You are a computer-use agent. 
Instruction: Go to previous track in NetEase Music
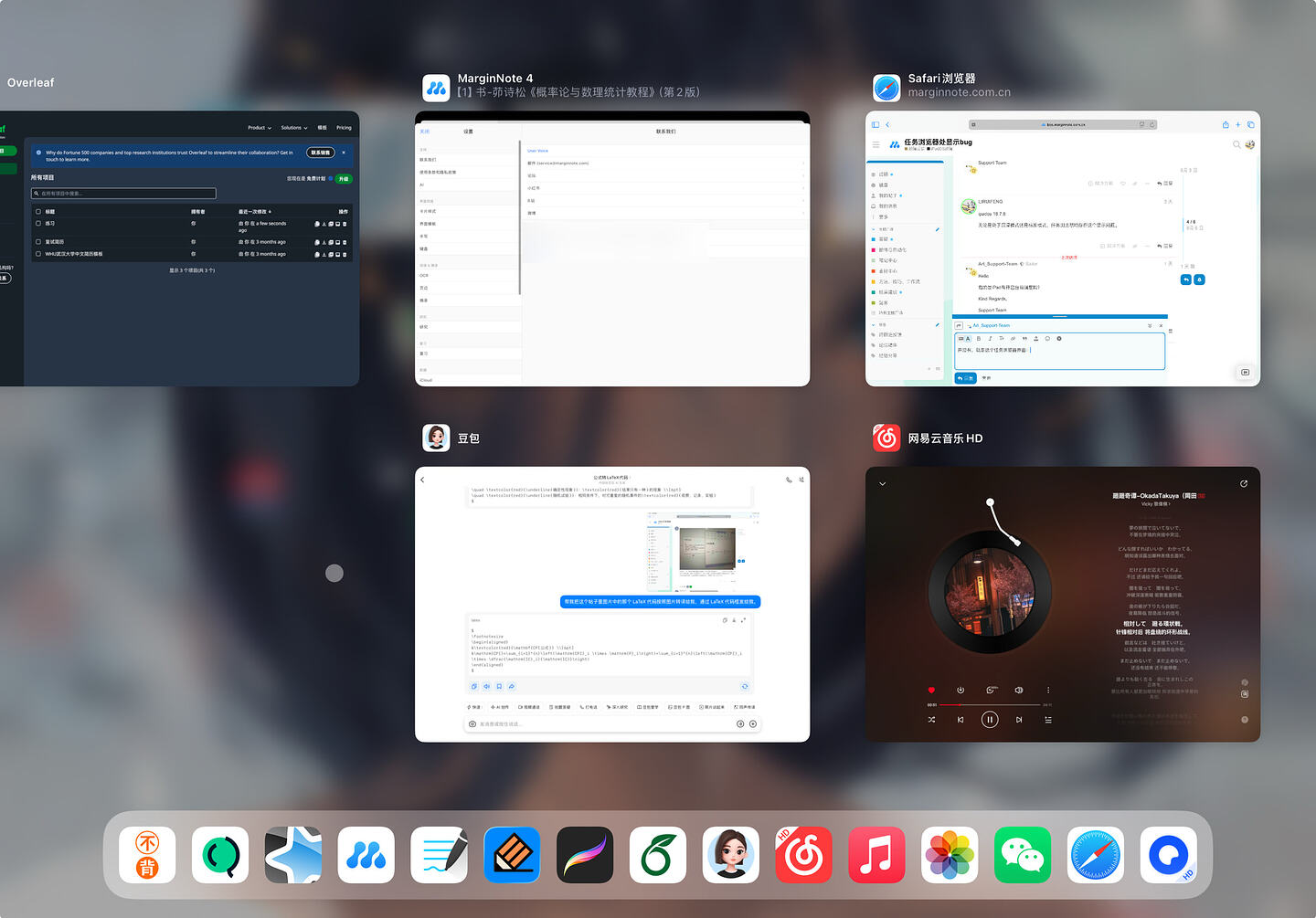[x=960, y=720]
